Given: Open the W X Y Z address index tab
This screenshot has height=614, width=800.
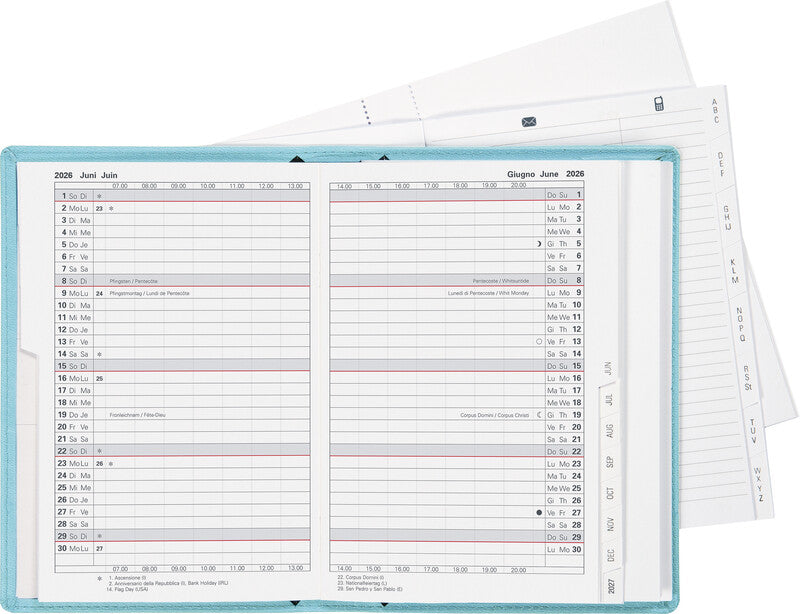Looking at the screenshot, I should pos(759,484).
